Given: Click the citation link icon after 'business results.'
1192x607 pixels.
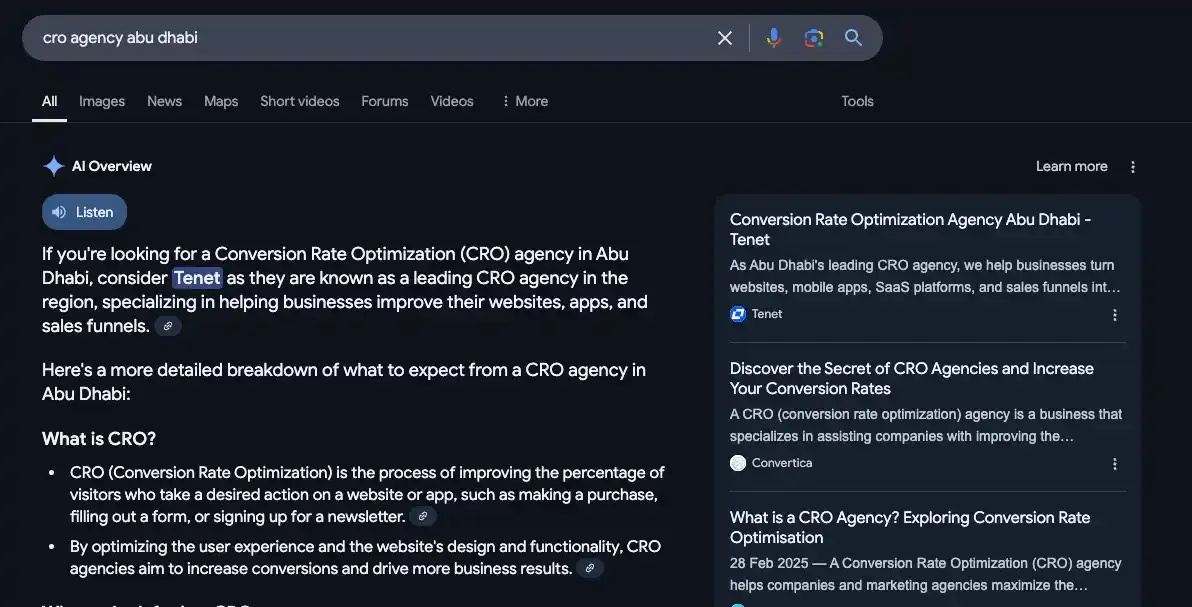Looking at the screenshot, I should [590, 568].
